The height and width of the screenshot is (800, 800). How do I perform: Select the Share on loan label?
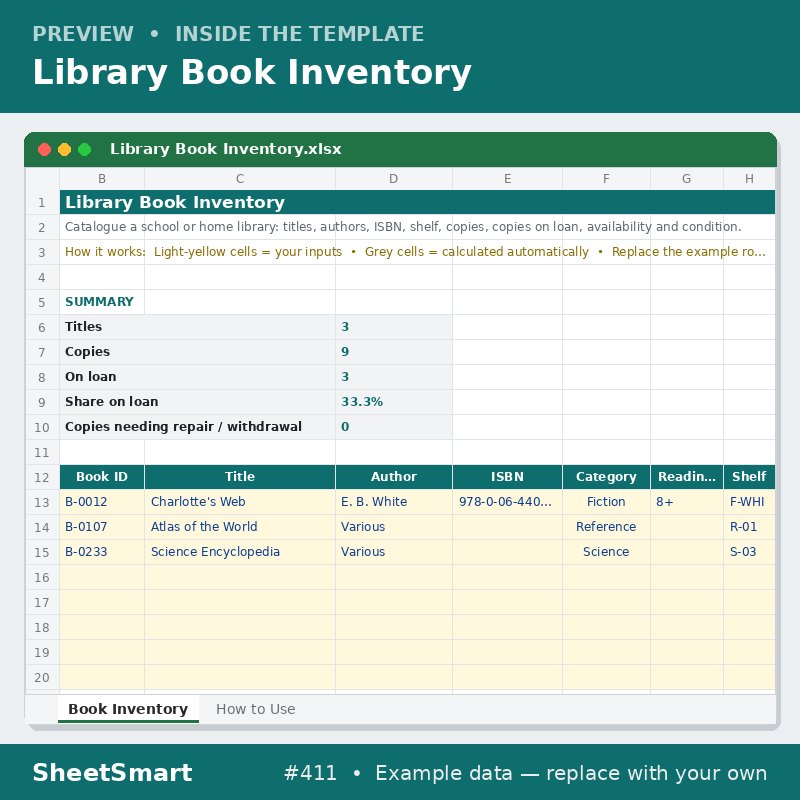(x=197, y=402)
